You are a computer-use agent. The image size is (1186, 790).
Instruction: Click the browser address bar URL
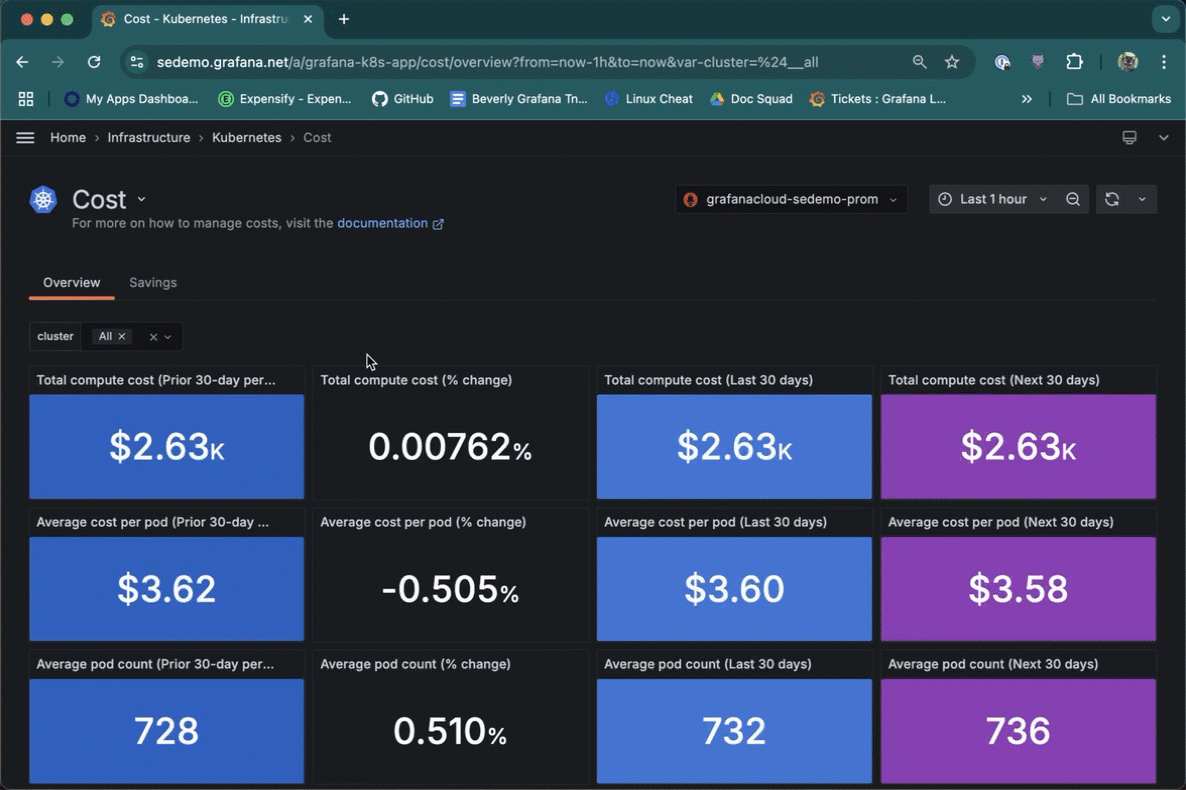[487, 62]
